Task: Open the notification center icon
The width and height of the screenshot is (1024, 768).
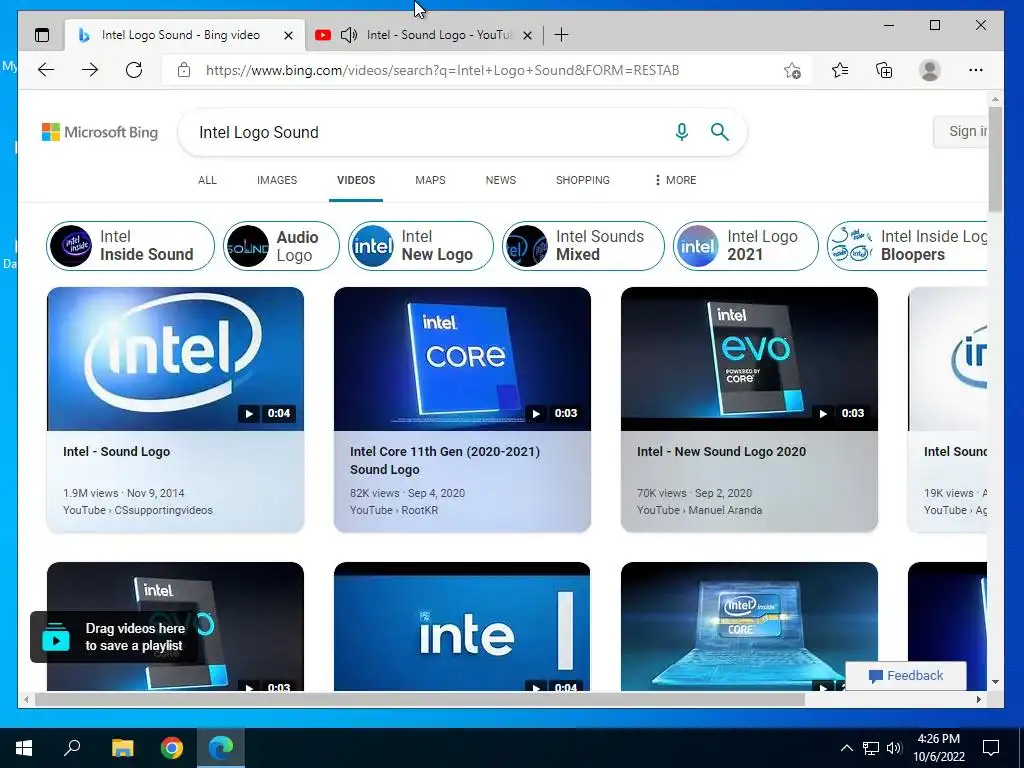Action: 991,748
